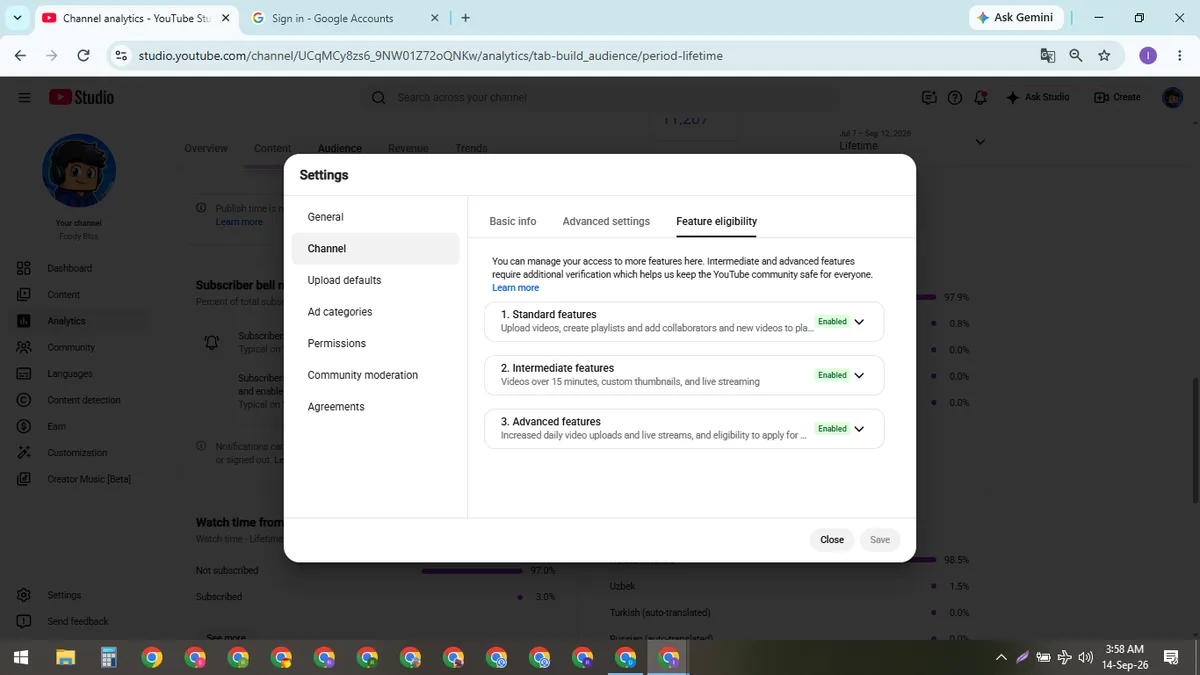Reload the page
The height and width of the screenshot is (675, 1200).
(83, 56)
